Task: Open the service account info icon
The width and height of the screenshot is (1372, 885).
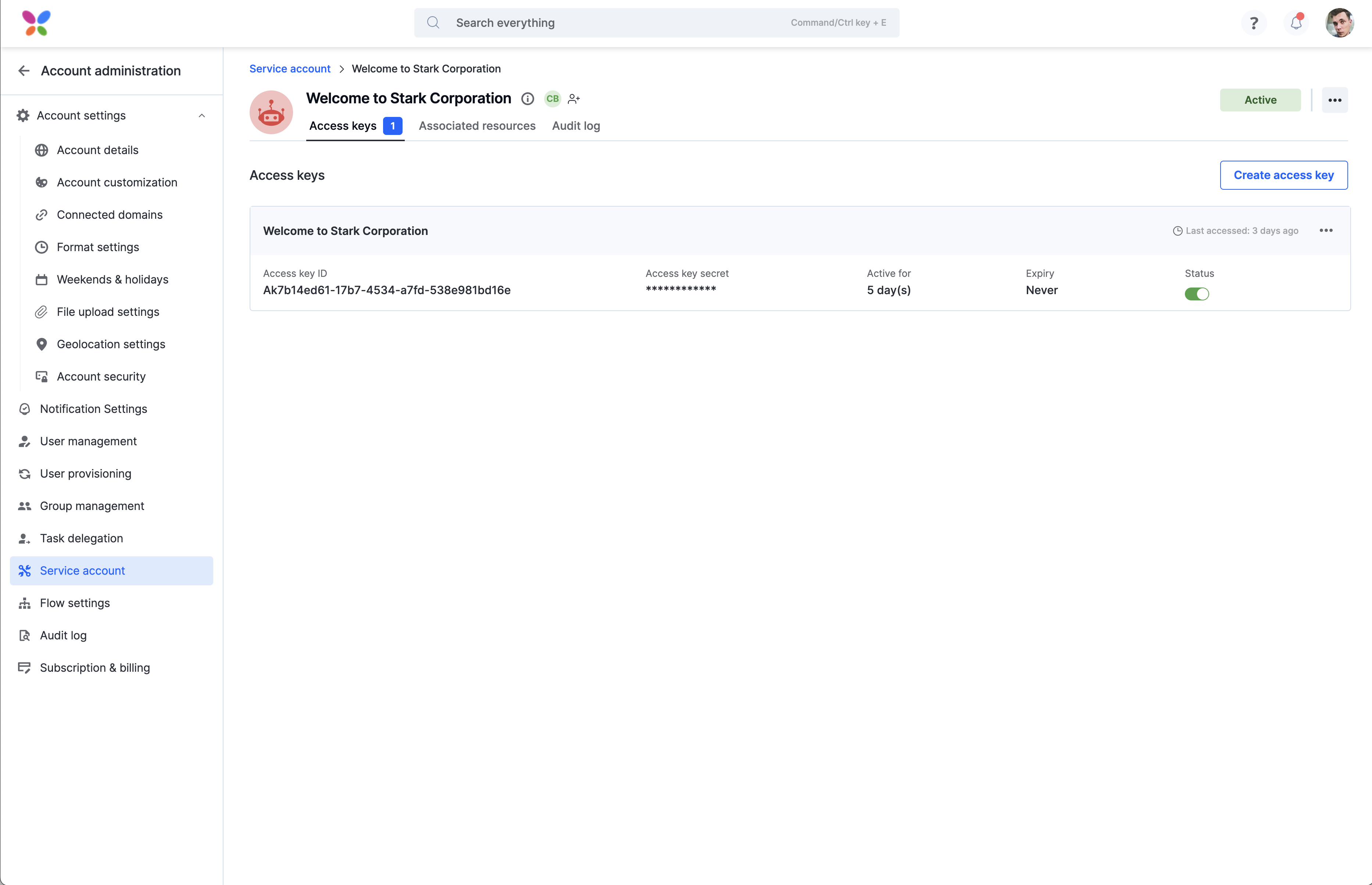Action: [528, 99]
